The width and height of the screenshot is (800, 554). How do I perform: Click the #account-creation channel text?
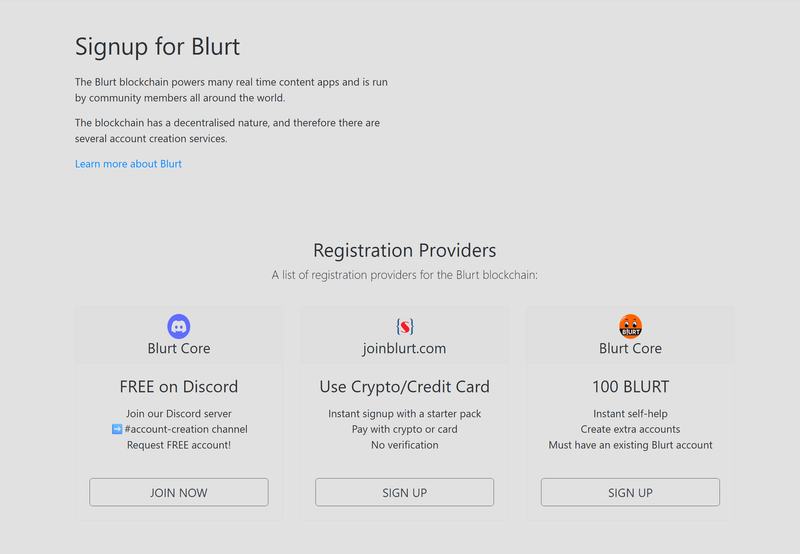[186, 429]
